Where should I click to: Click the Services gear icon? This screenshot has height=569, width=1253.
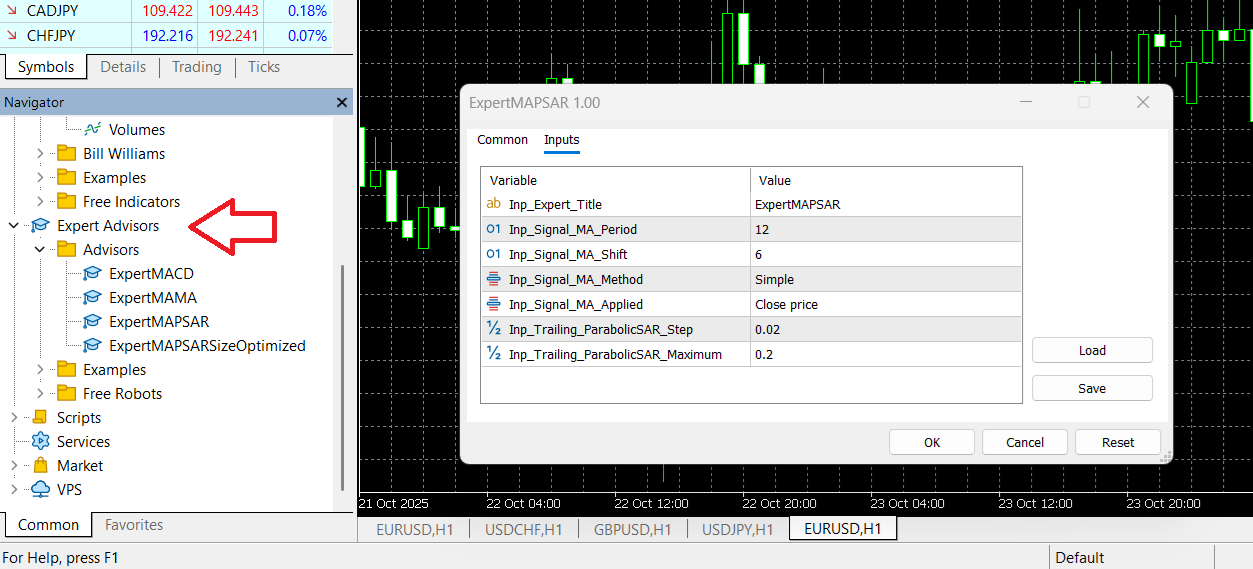click(x=40, y=441)
